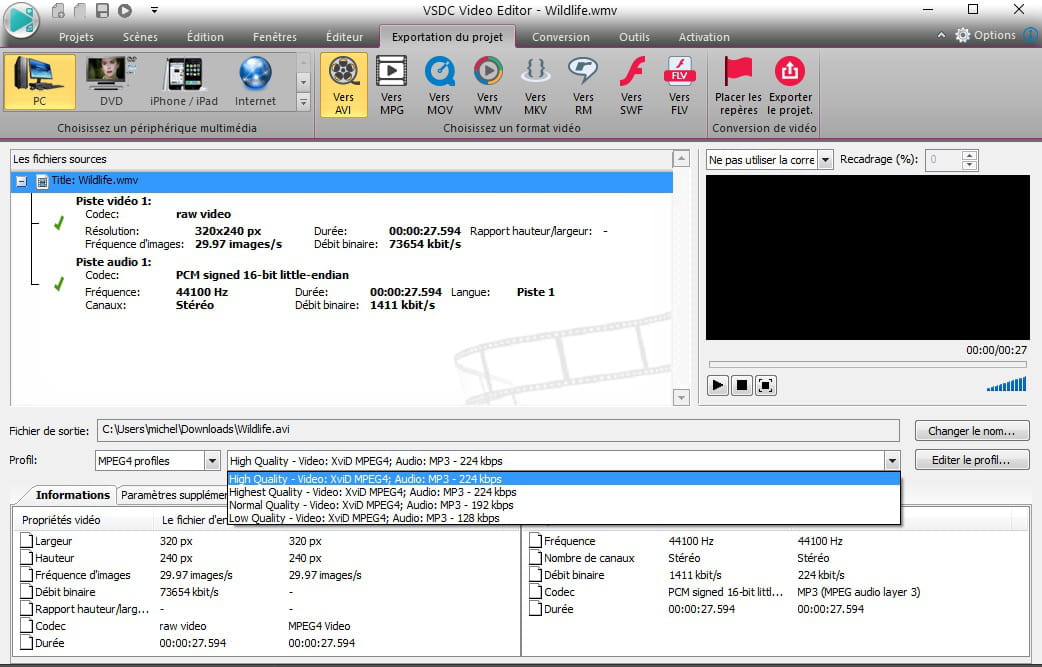Open the Outils ribbon tab
The image size is (1042, 667).
[x=635, y=37]
